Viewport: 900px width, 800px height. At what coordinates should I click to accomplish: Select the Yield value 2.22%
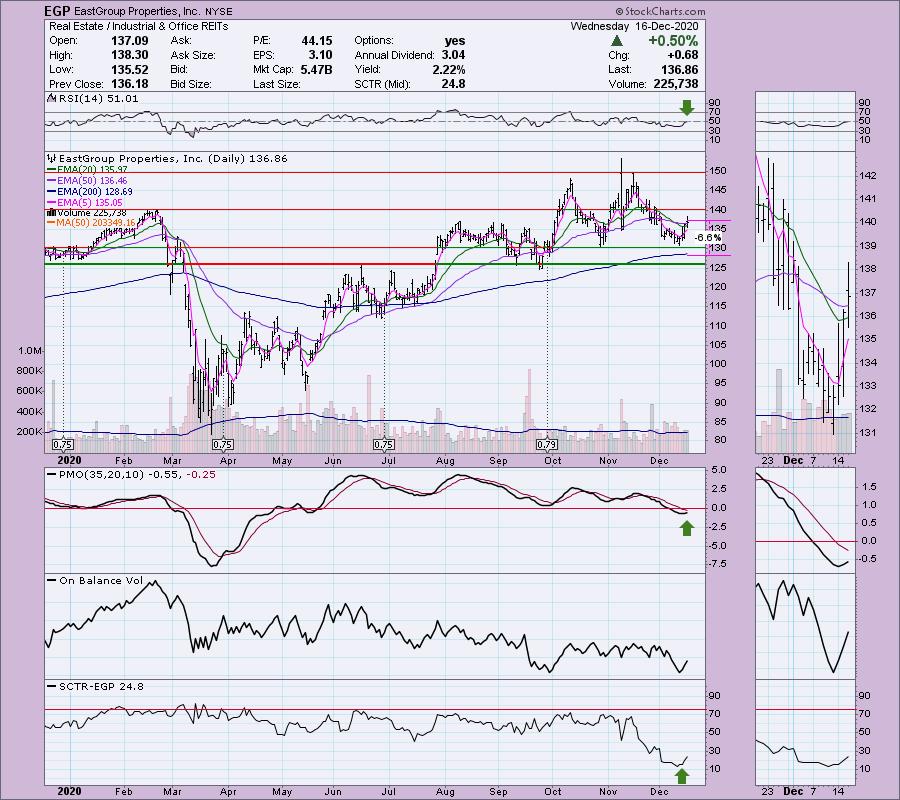pos(449,69)
